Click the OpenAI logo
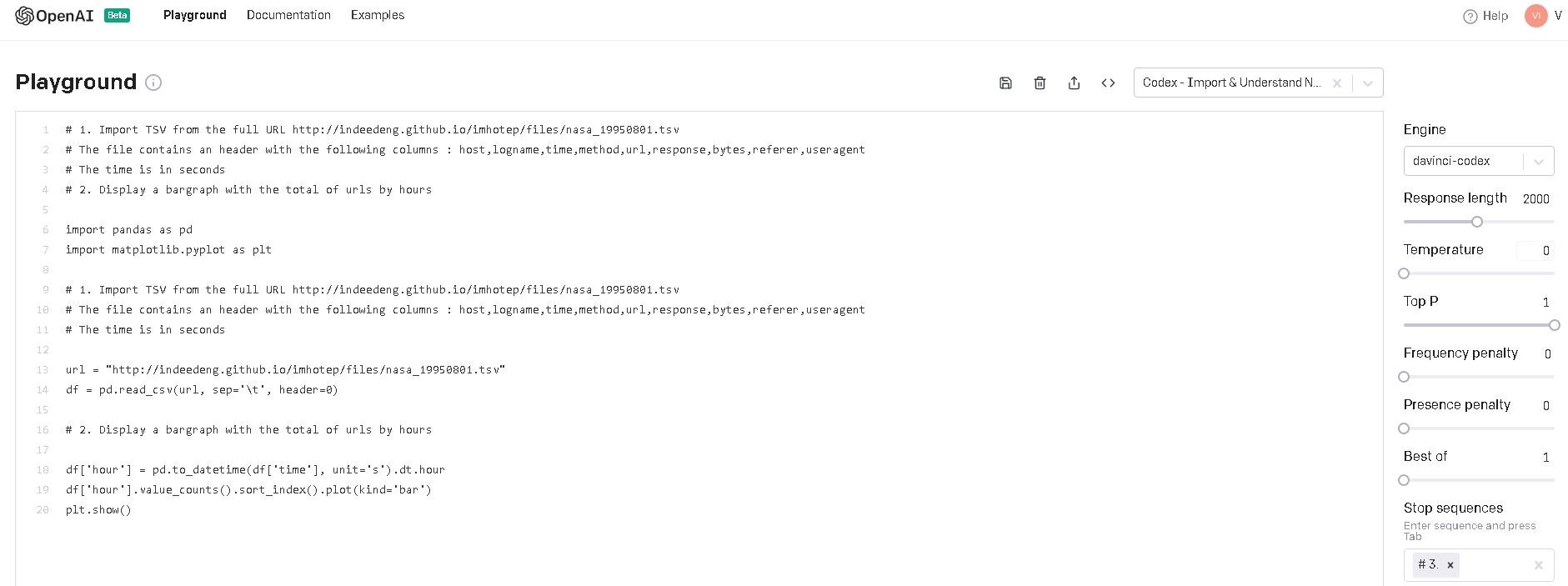Image resolution: width=1568 pixels, height=586 pixels. point(54,16)
